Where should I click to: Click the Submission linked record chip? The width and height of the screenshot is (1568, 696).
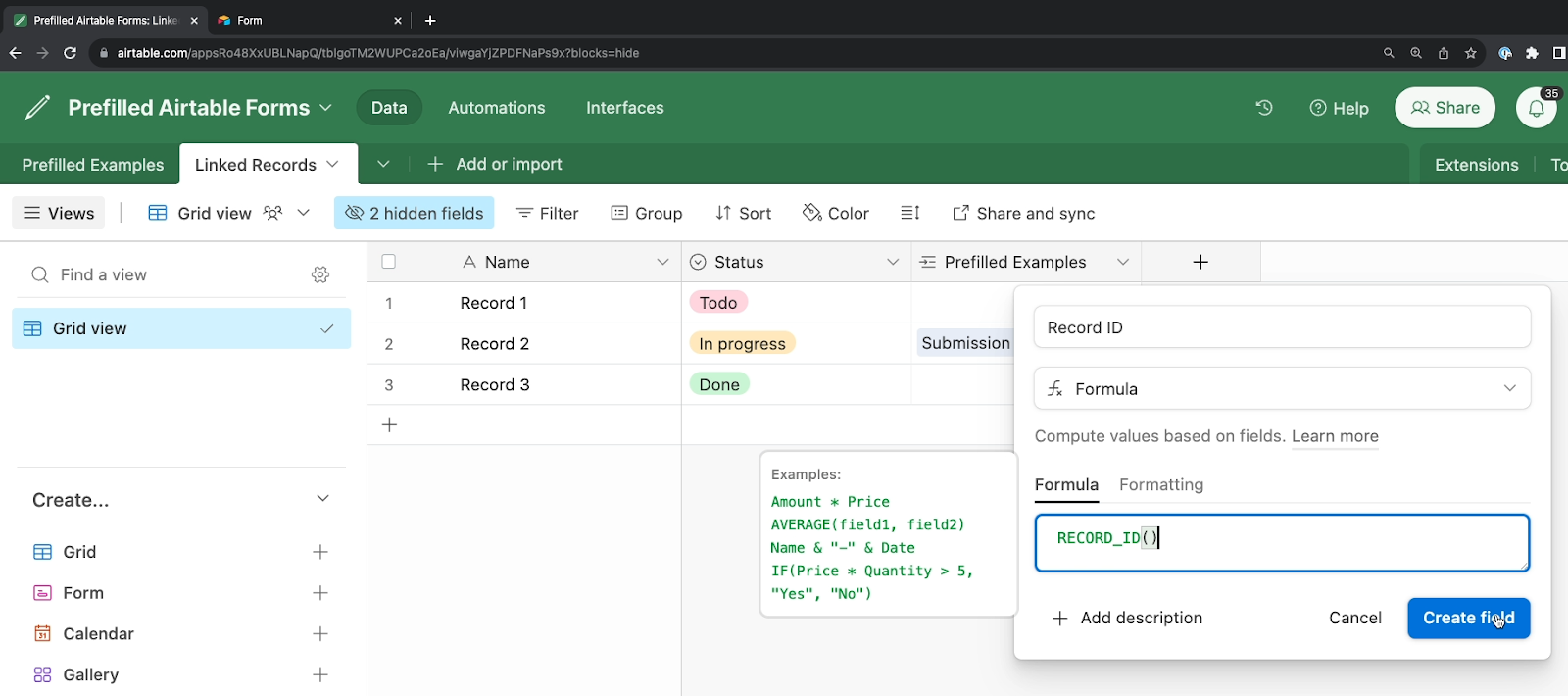(x=965, y=343)
